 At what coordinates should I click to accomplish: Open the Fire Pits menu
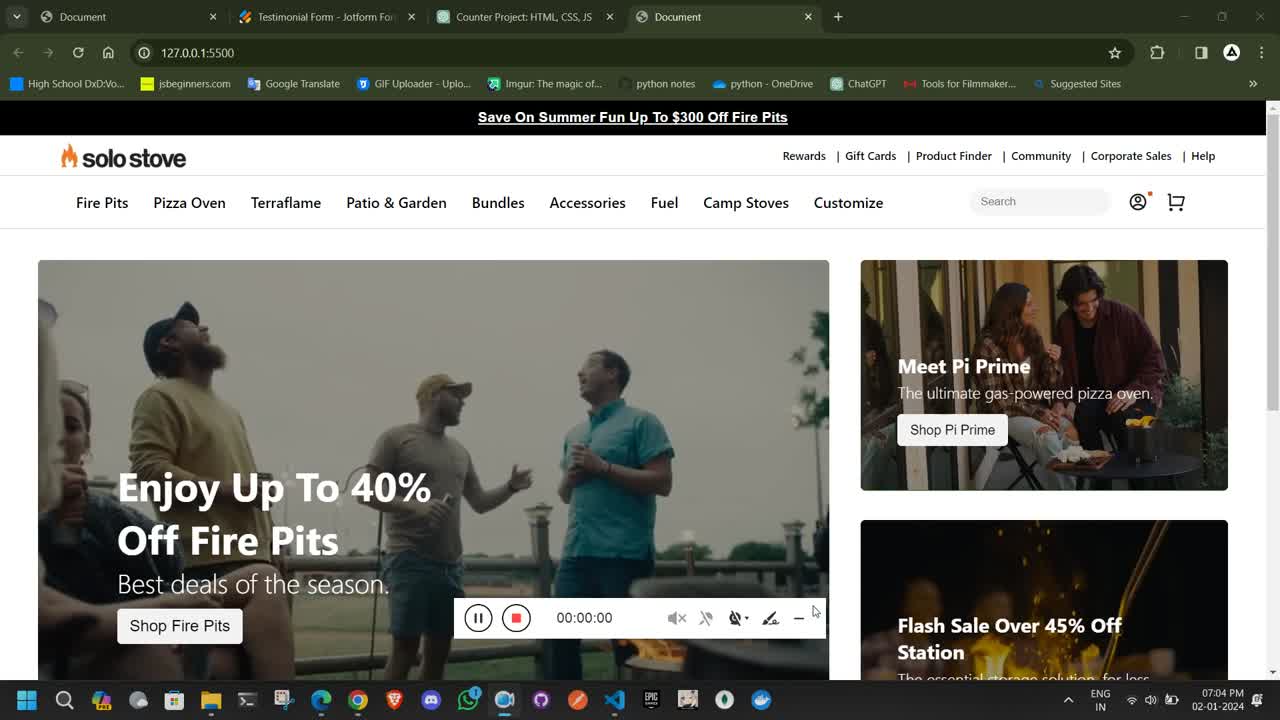click(102, 203)
